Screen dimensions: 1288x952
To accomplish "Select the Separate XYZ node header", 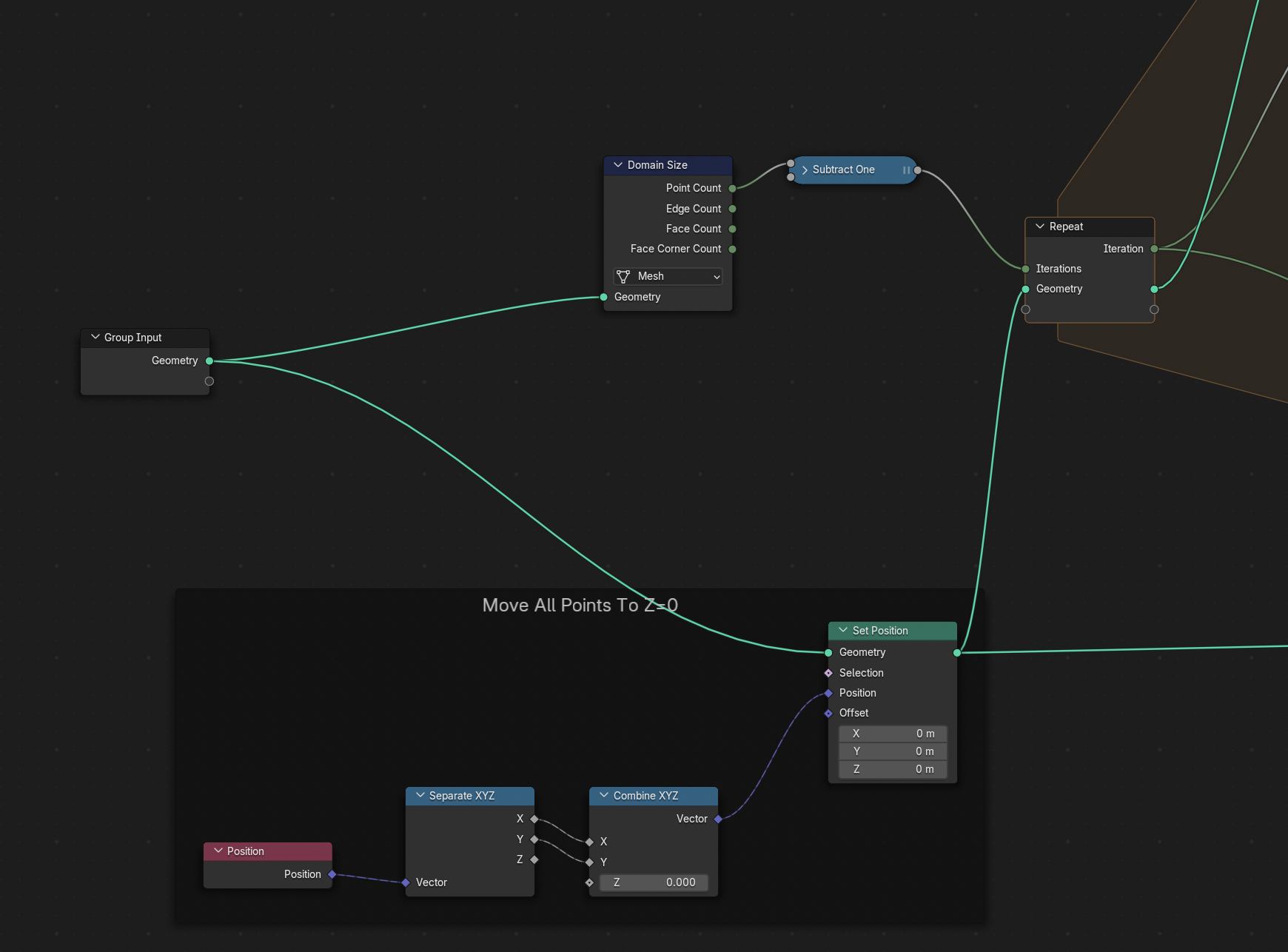I will tap(470, 796).
